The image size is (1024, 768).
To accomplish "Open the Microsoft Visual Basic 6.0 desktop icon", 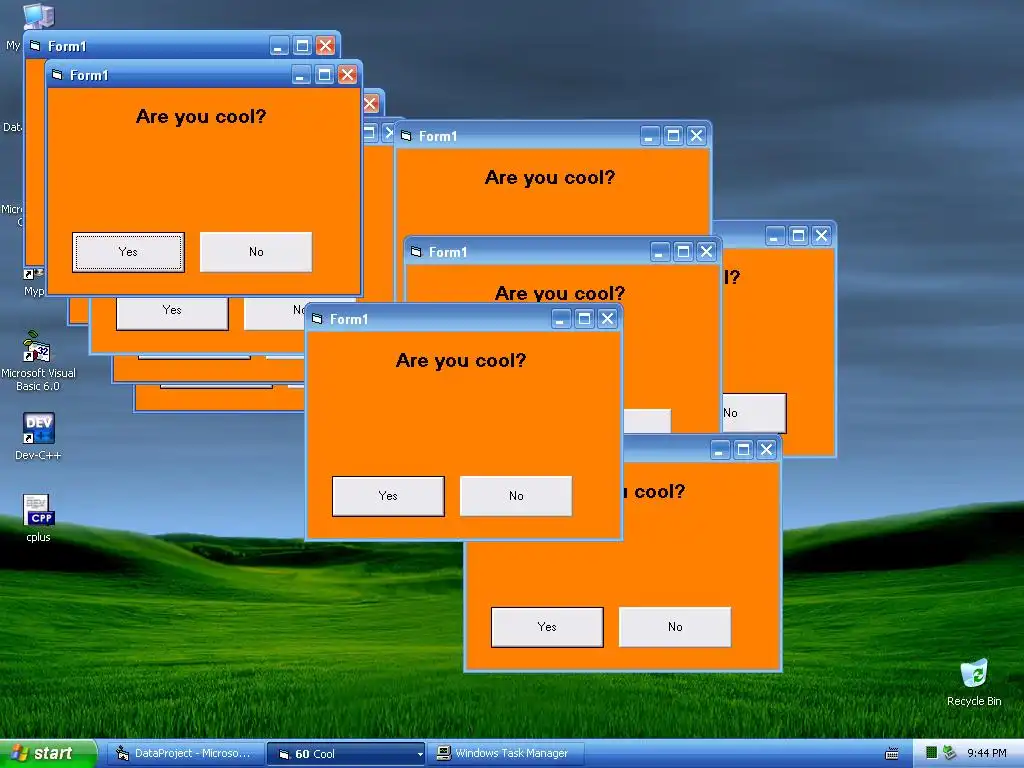I will coord(38,361).
